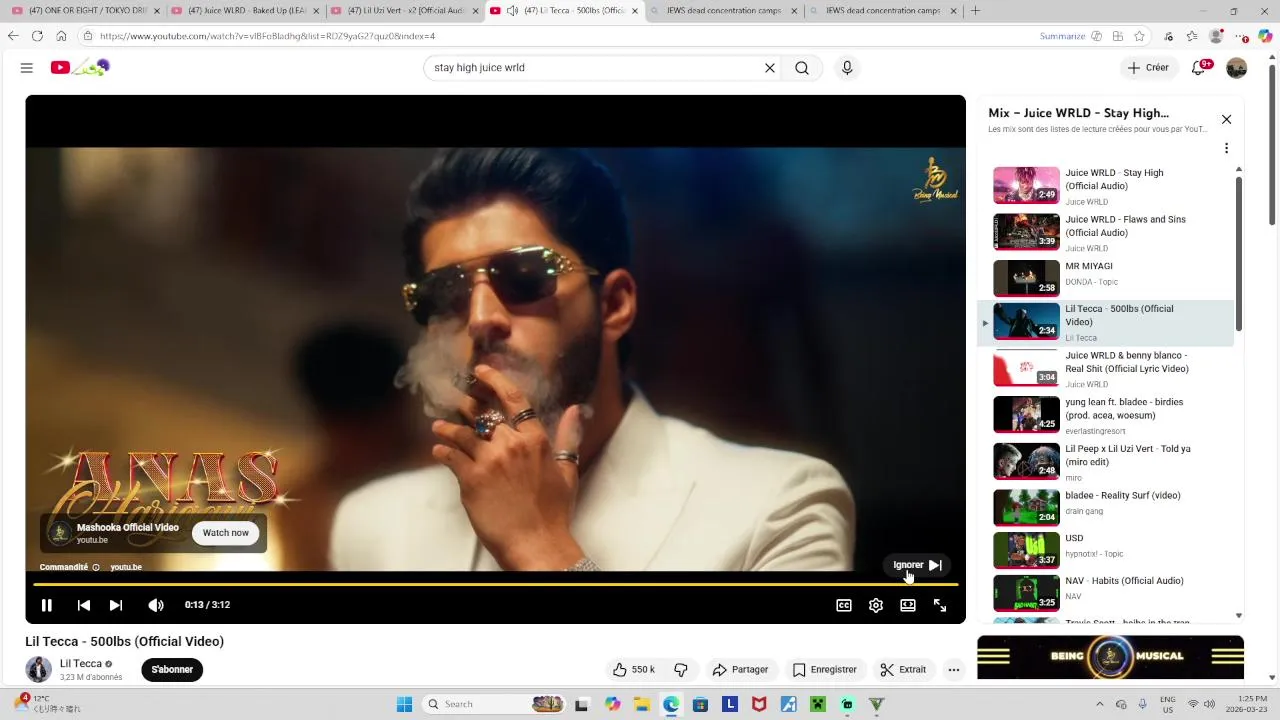This screenshot has height=720, width=1280.
Task: Subscribe with the S'abonner button
Action: point(172,670)
